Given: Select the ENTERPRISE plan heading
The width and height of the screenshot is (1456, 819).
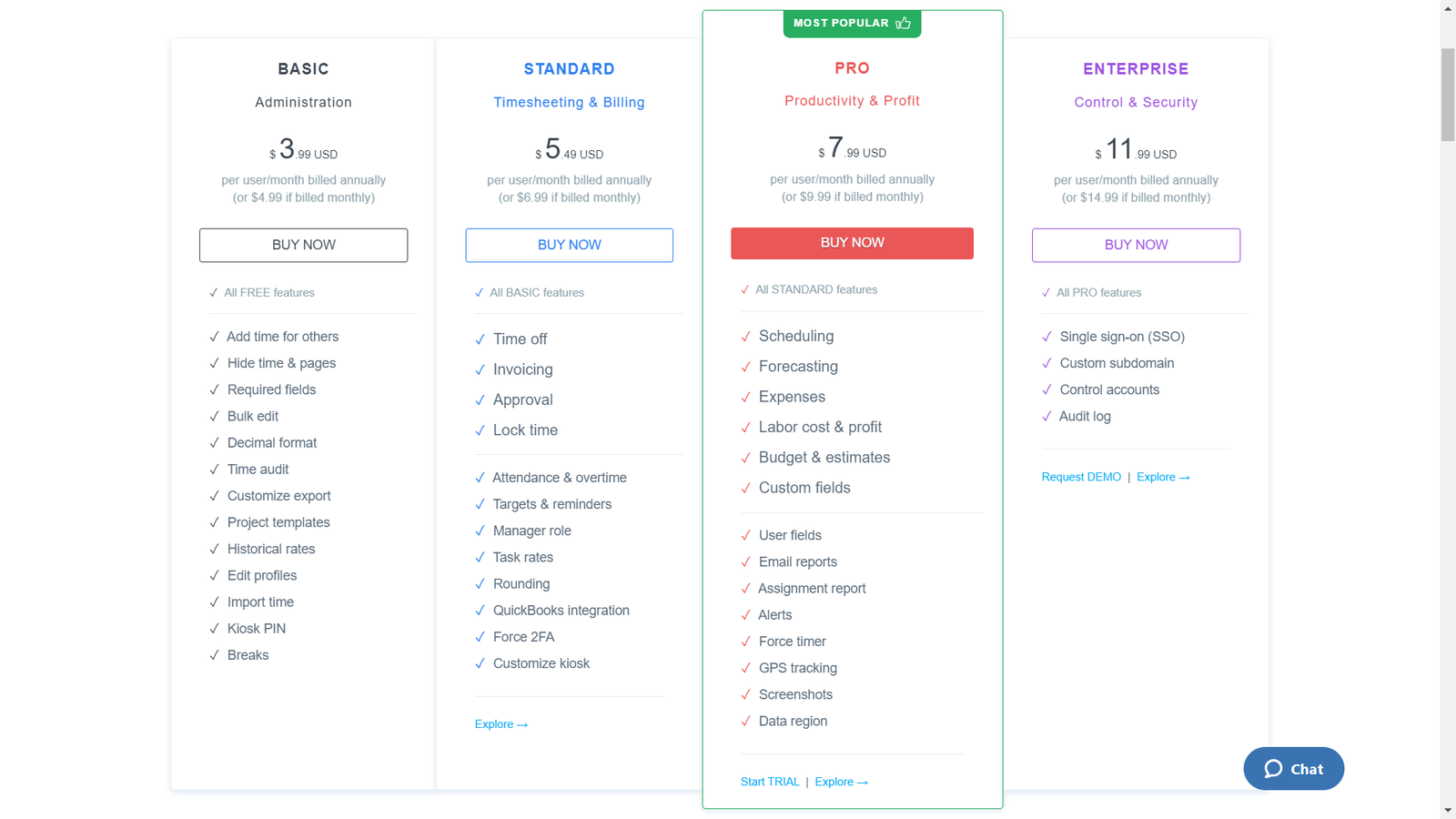Looking at the screenshot, I should (1136, 69).
